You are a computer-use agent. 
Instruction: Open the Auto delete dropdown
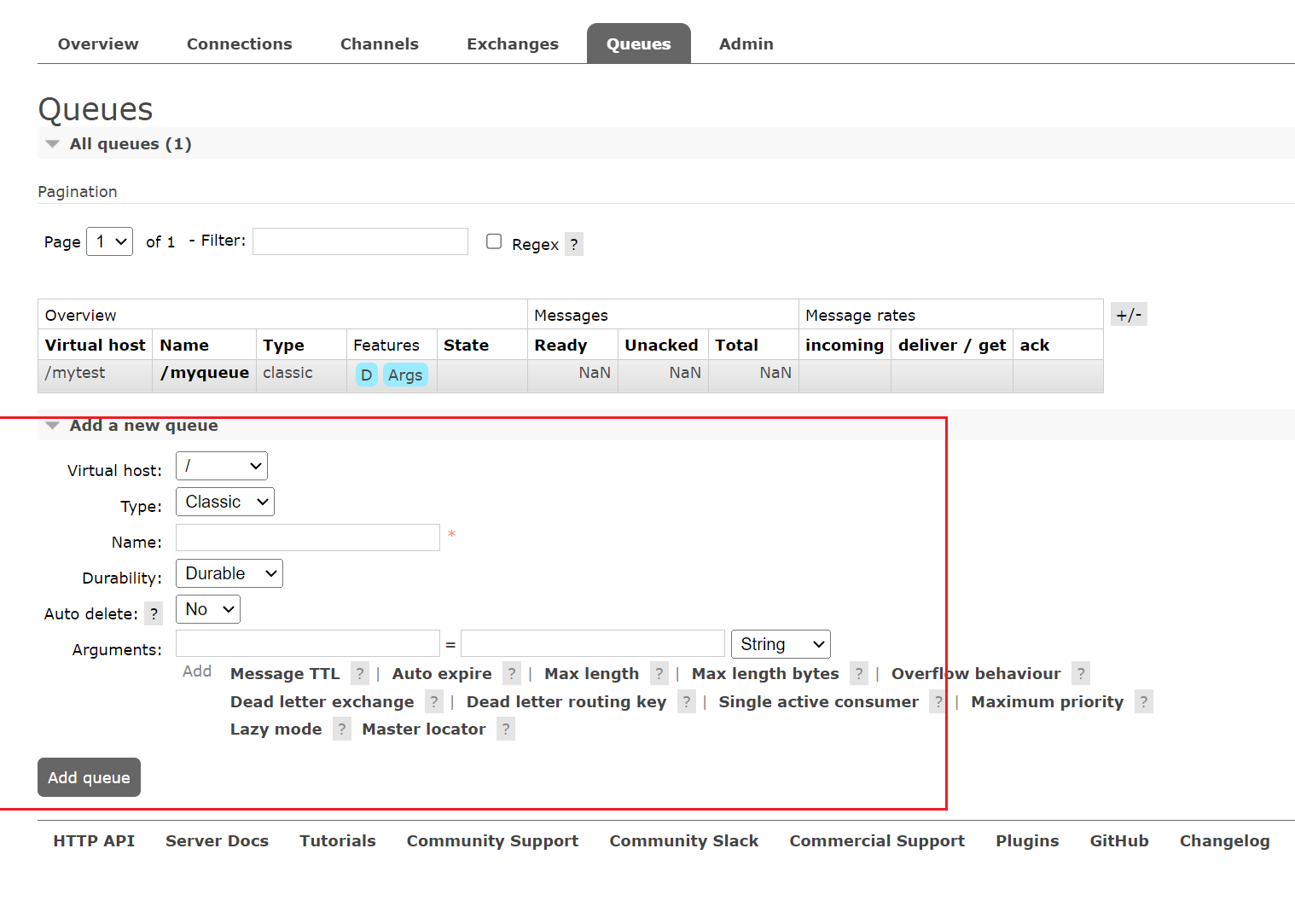pyautogui.click(x=208, y=609)
